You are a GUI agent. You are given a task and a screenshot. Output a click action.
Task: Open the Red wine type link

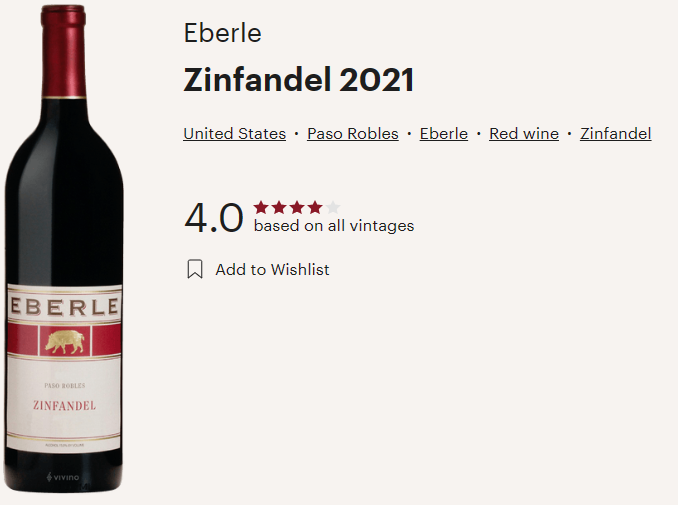point(524,134)
